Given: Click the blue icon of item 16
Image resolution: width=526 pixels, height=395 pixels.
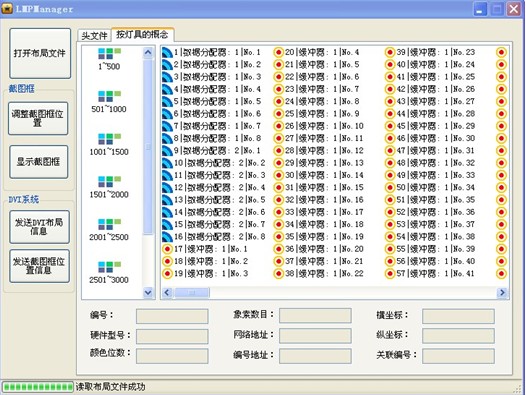Looking at the screenshot, I should [167, 237].
